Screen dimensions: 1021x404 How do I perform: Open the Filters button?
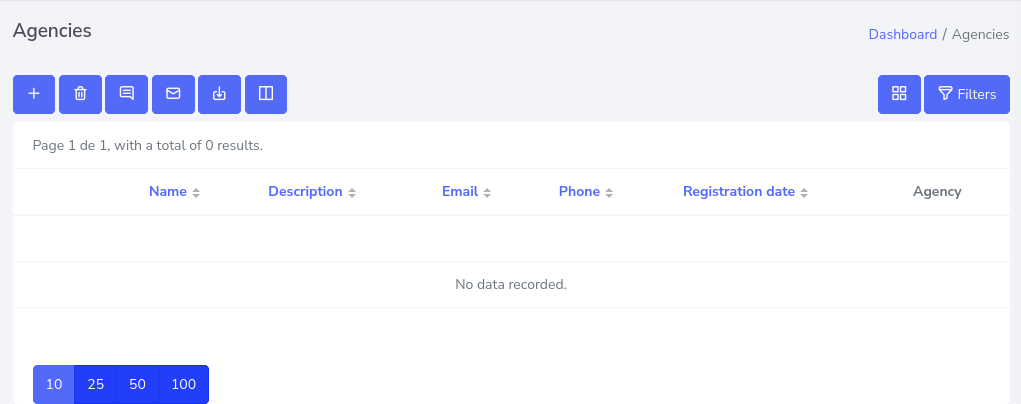click(x=967, y=94)
